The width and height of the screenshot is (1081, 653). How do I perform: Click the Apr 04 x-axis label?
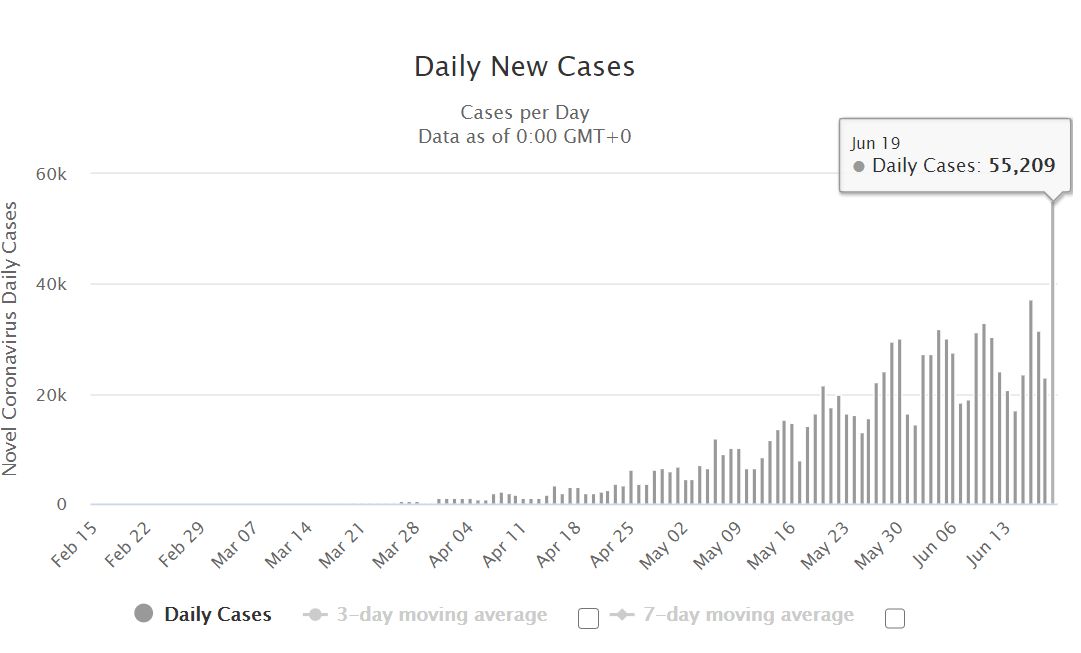point(450,545)
